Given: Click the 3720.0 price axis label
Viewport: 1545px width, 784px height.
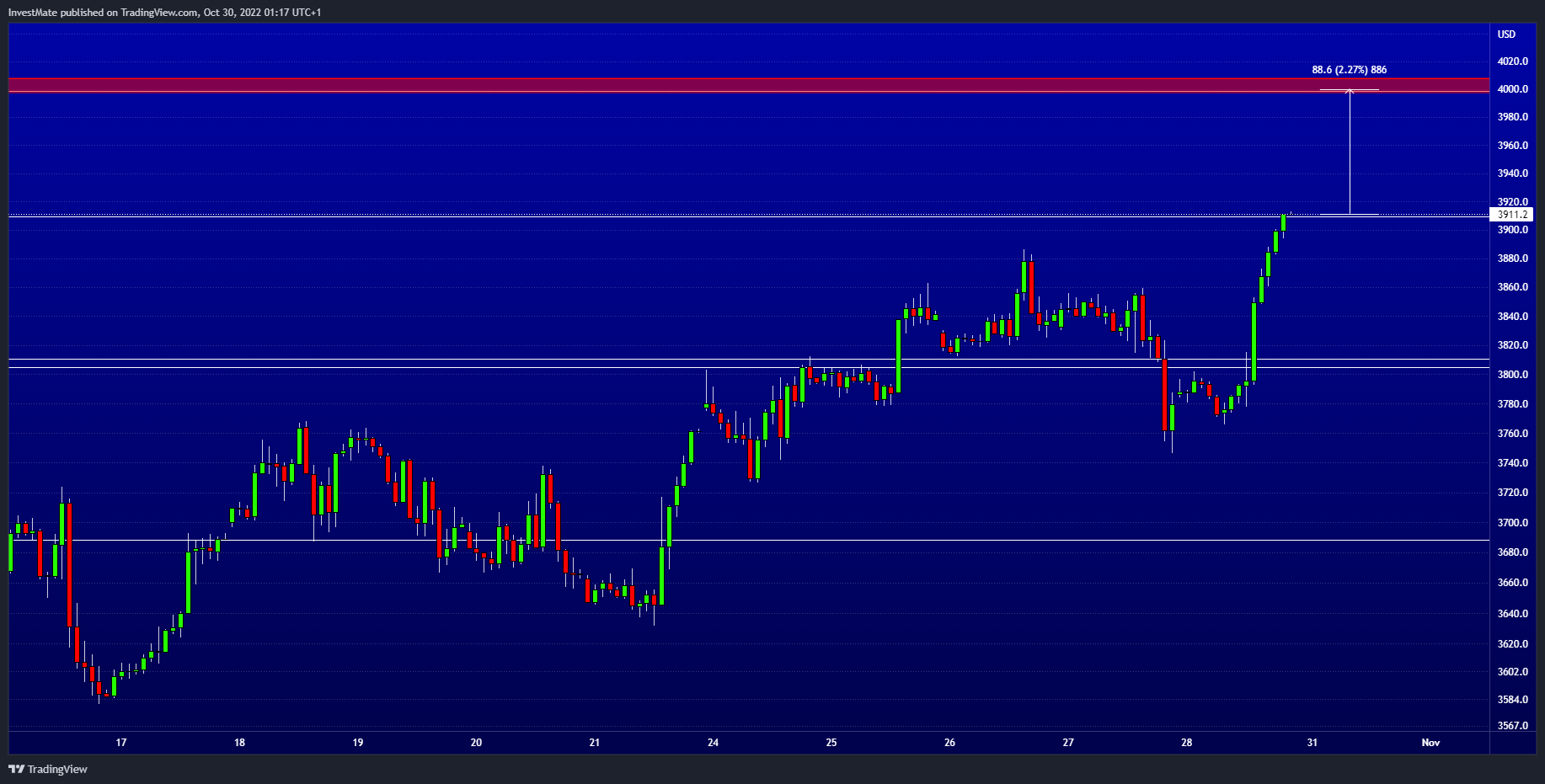Looking at the screenshot, I should (1513, 493).
